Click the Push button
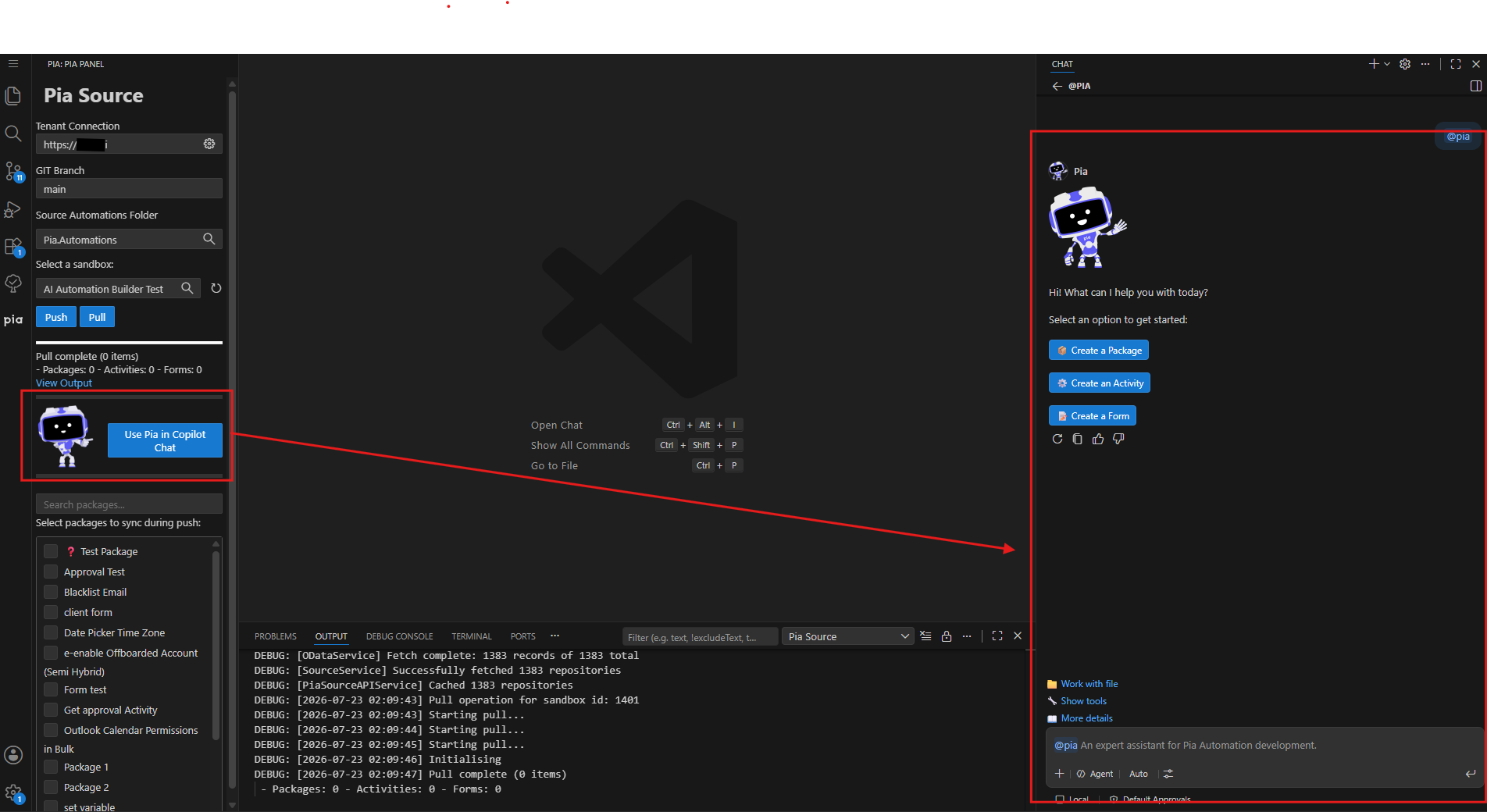Image resolution: width=1487 pixels, height=812 pixels. (x=56, y=317)
